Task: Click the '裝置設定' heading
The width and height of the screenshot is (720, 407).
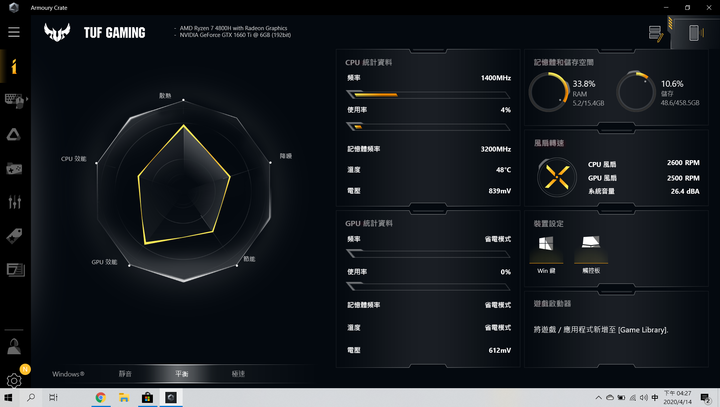Action: pos(548,224)
